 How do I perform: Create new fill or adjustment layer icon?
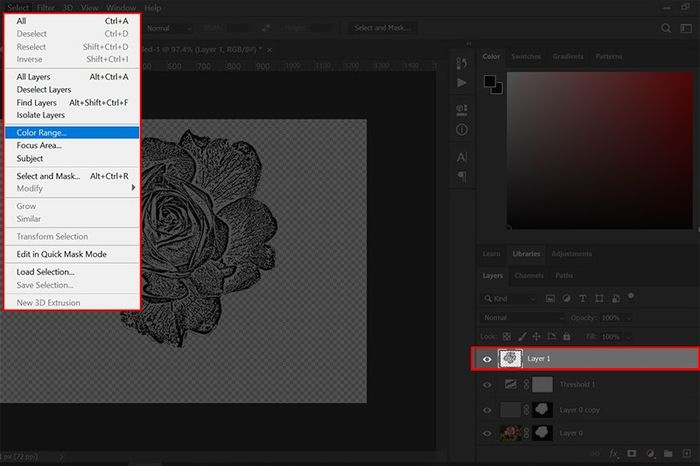click(650, 454)
